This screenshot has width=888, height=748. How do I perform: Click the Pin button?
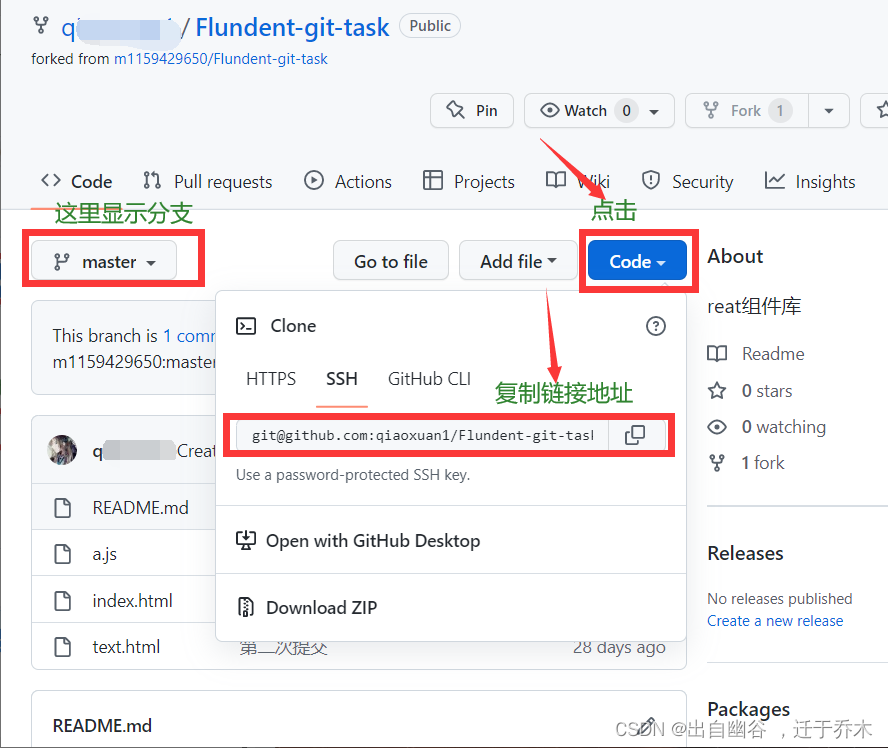click(472, 110)
